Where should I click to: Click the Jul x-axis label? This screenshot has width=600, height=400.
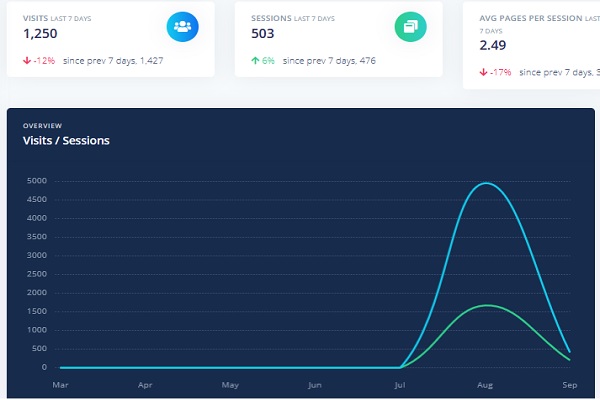pos(400,385)
